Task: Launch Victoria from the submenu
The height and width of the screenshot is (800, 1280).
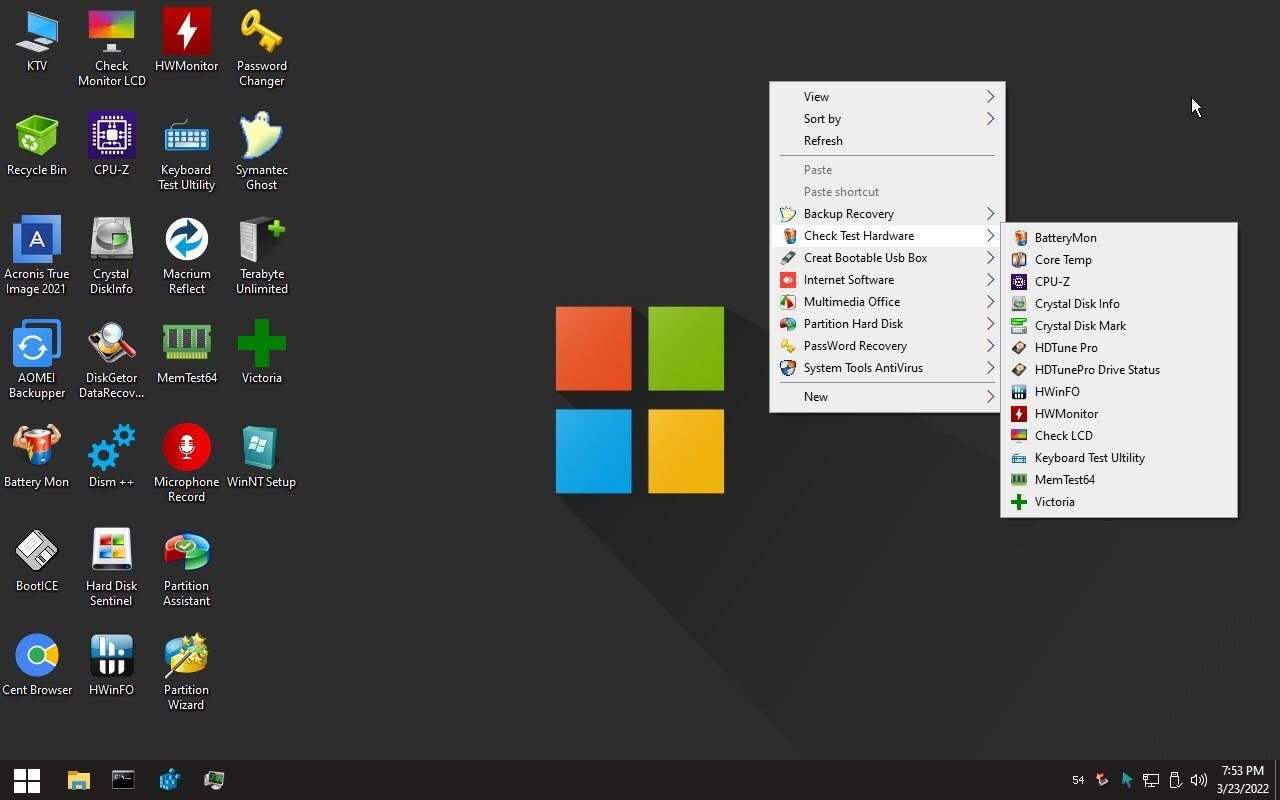Action: 1119,502
